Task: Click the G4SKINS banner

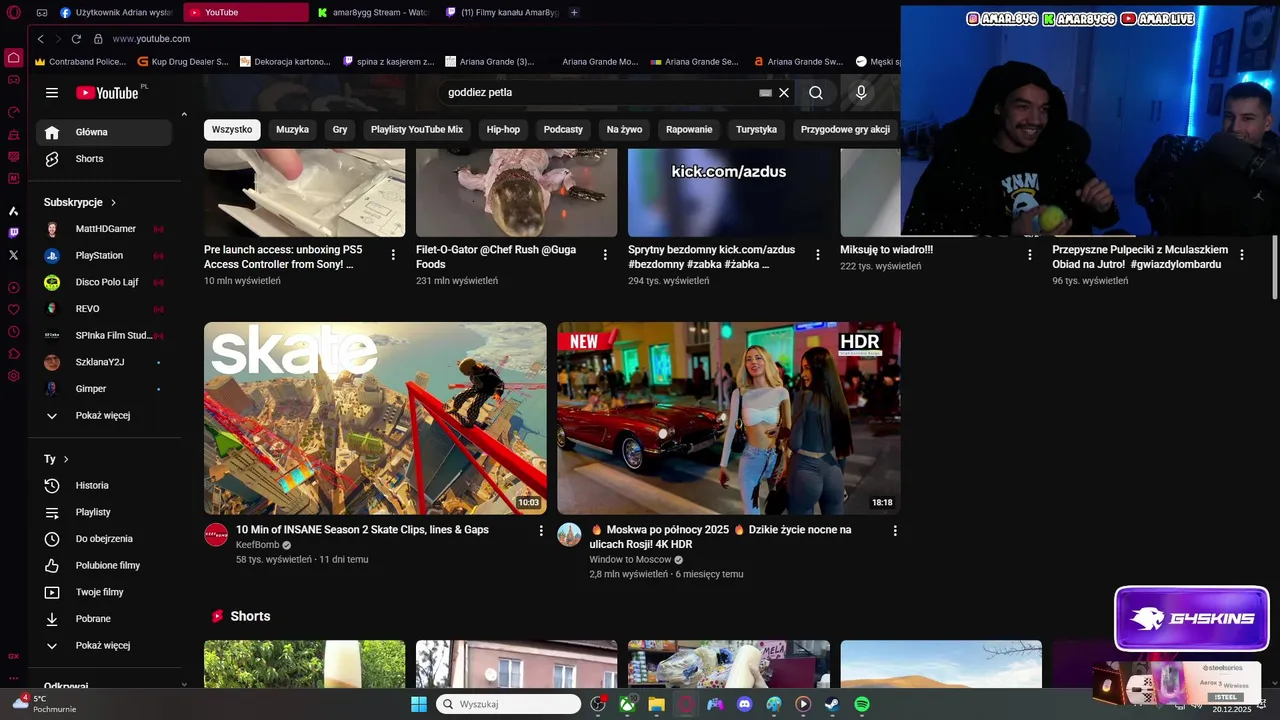Action: pos(1192,618)
